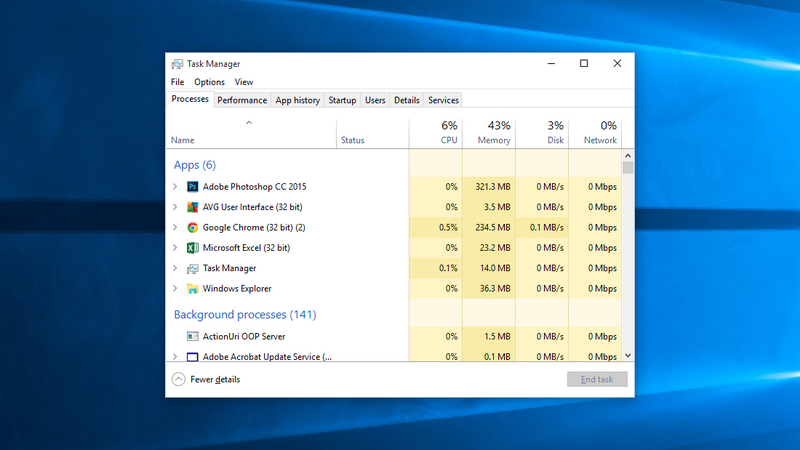Click the Microsoft Excel icon
800x450 pixels.
click(x=192, y=248)
